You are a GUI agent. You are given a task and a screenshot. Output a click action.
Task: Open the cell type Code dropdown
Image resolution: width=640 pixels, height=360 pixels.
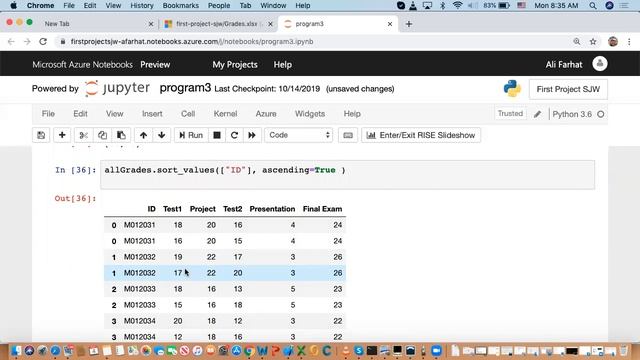pos(298,135)
